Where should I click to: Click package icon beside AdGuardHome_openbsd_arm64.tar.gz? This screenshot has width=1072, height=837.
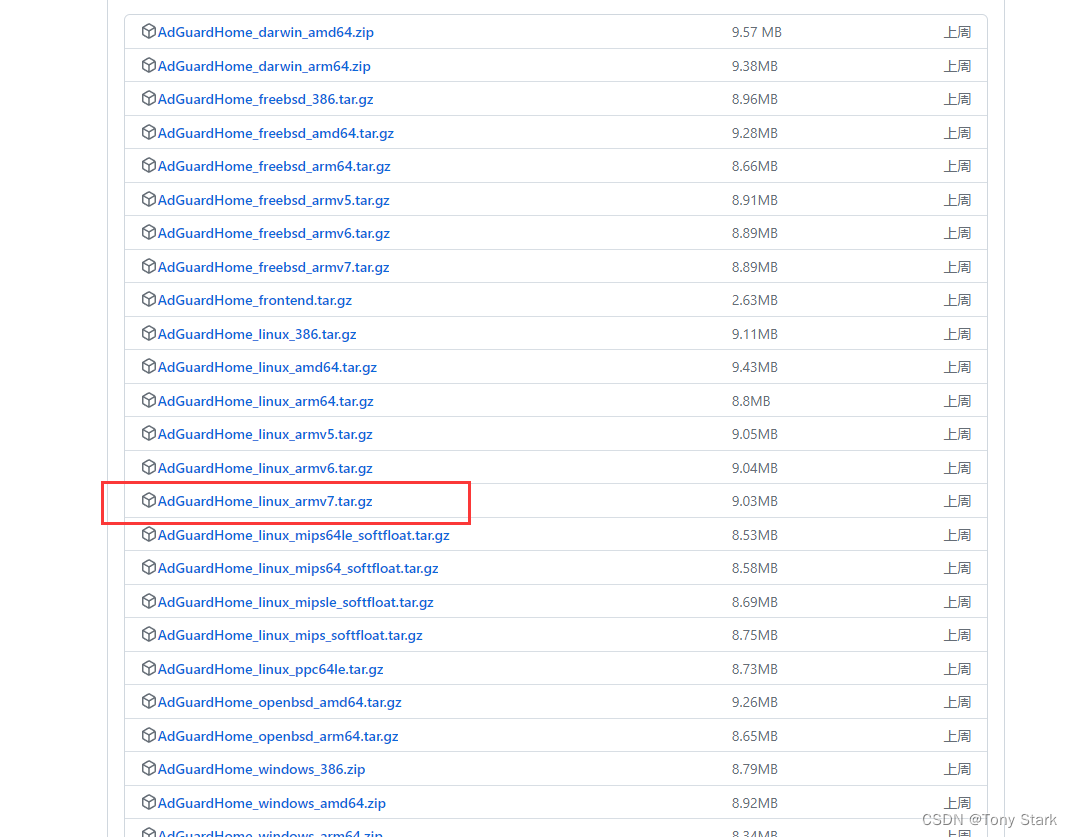pos(148,735)
